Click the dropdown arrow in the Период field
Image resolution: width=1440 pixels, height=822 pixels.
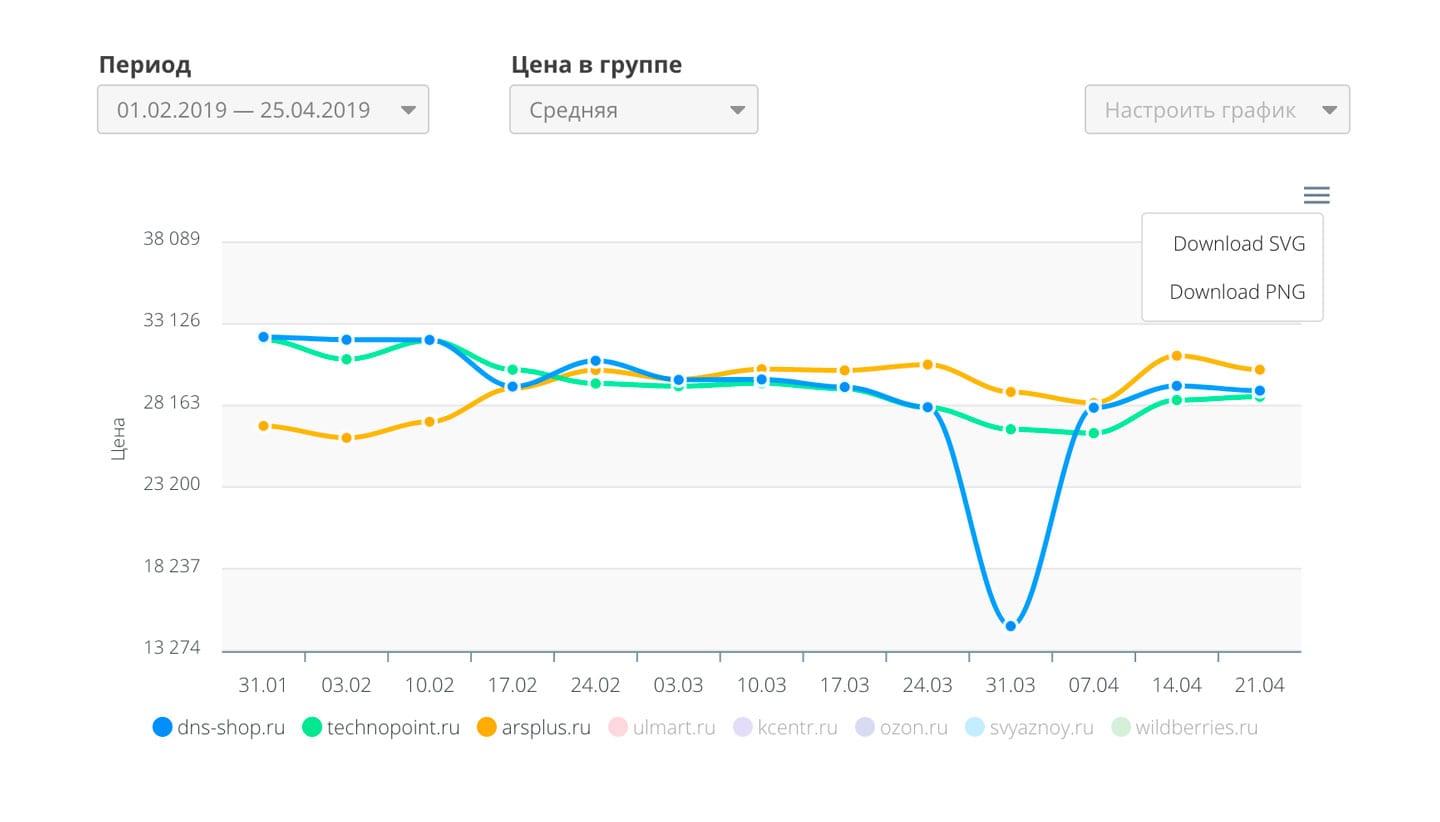tap(408, 110)
